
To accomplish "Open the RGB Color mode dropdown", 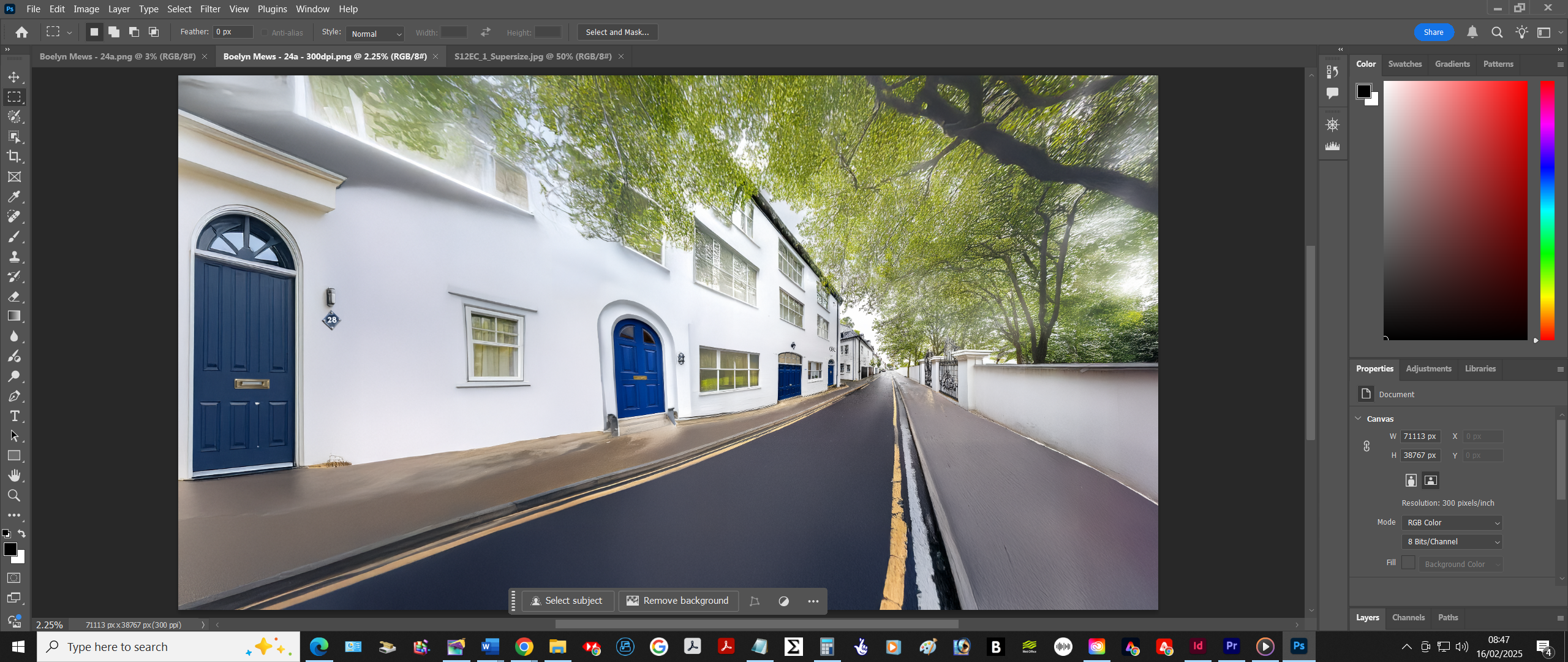I will (1452, 523).
